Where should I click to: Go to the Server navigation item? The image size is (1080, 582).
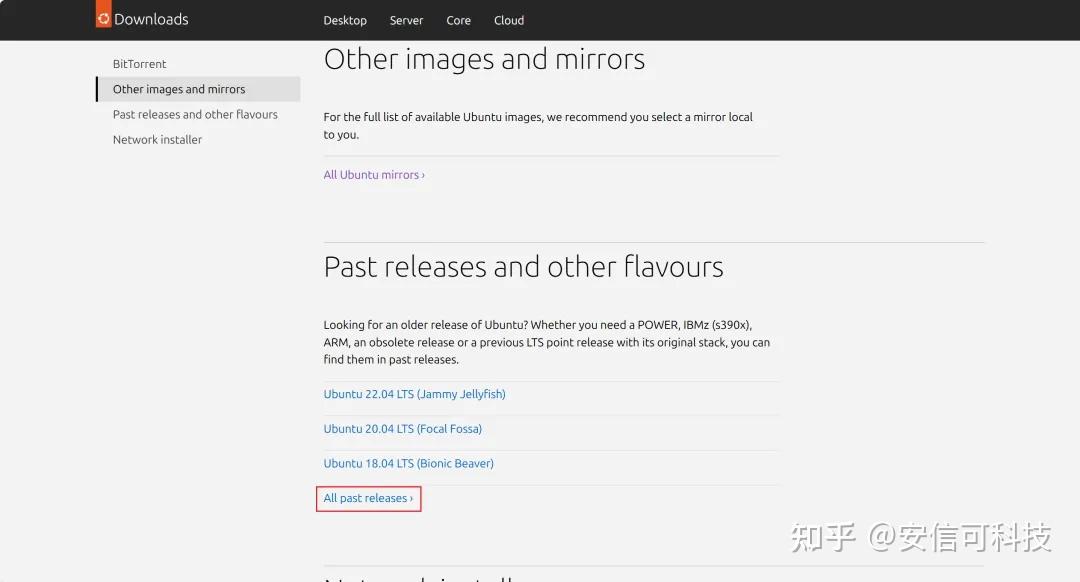[406, 21]
